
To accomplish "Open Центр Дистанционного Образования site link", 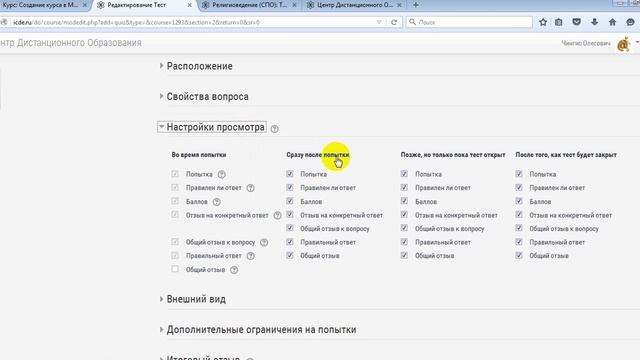I will point(71,43).
